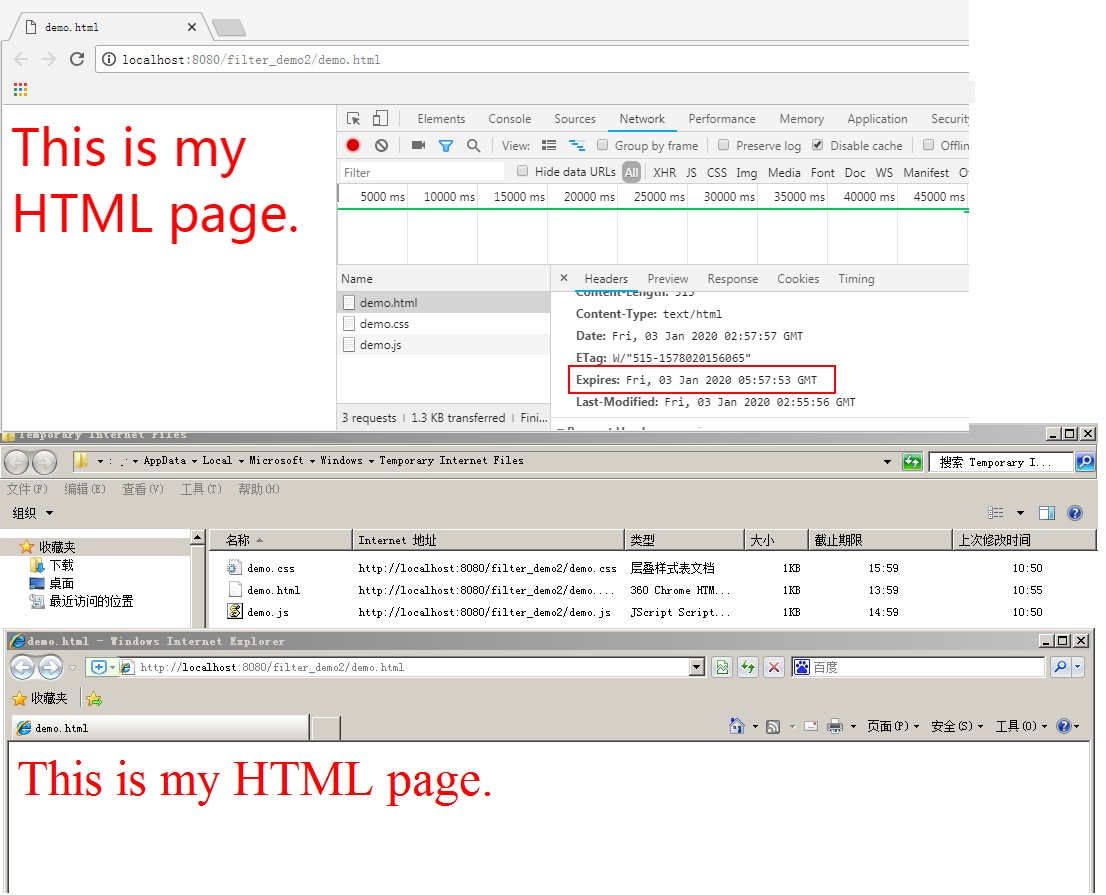This screenshot has width=1106, height=895.
Task: Sort by the 截止期限 column header
Action: [880, 540]
